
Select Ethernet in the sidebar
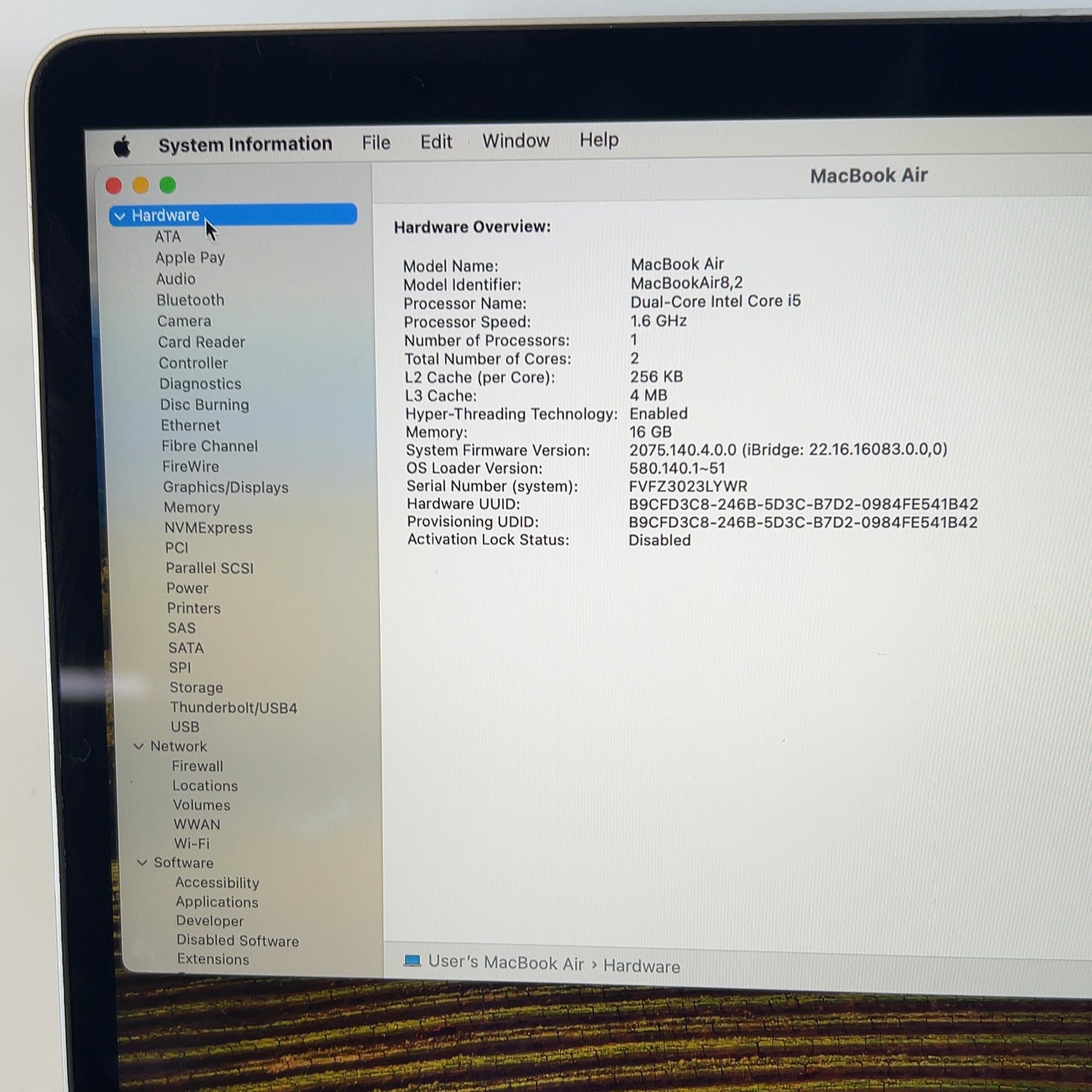[191, 425]
